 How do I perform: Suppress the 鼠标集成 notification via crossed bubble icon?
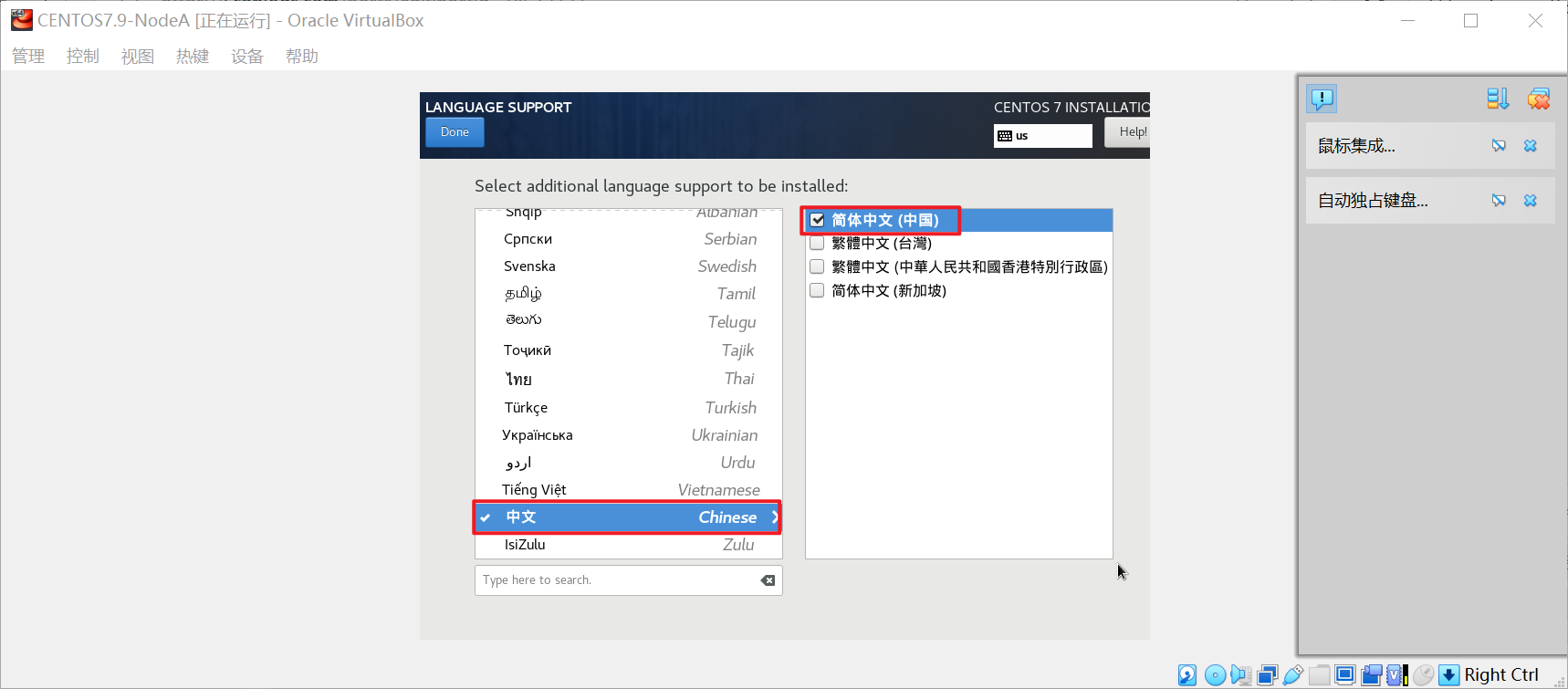1499,146
